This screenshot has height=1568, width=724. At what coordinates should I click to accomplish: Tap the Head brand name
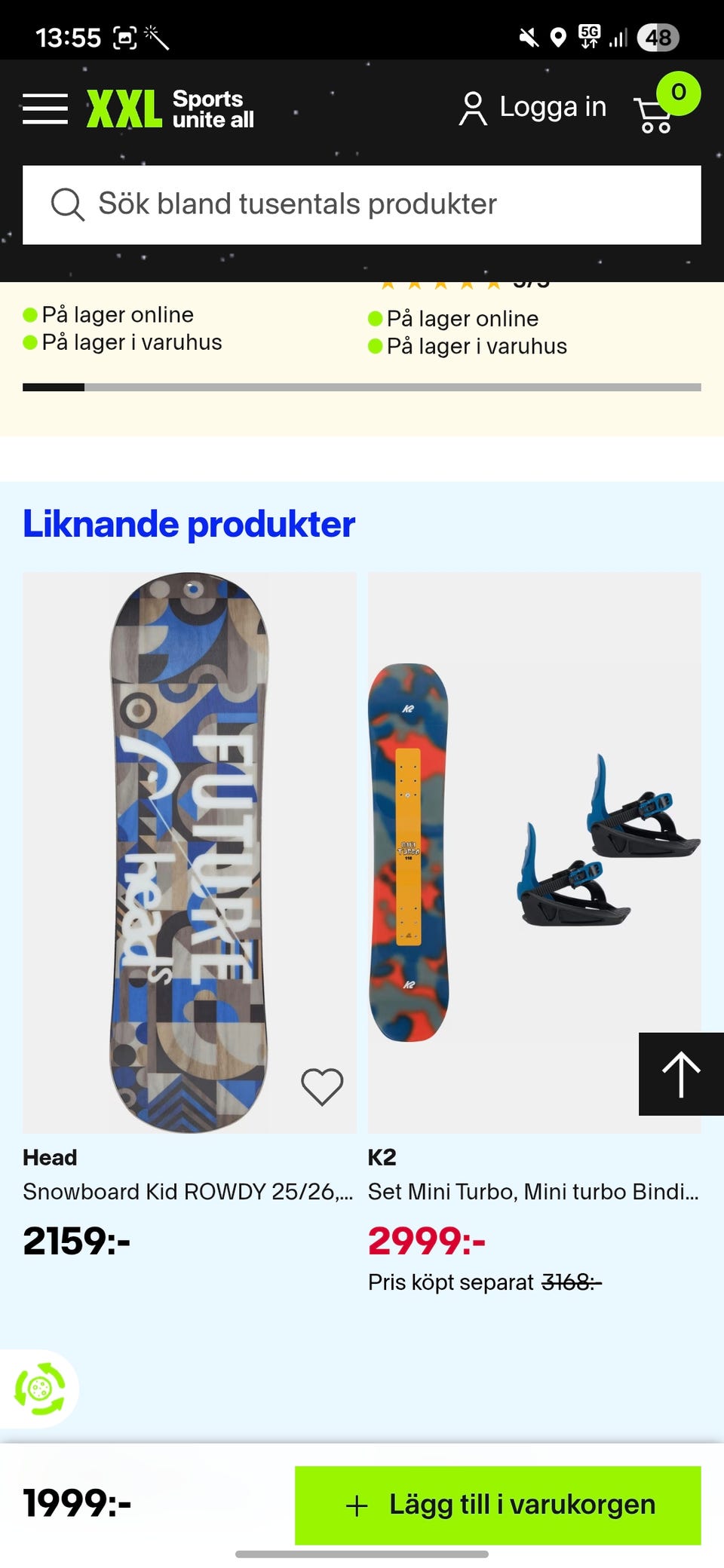pos(50,1157)
